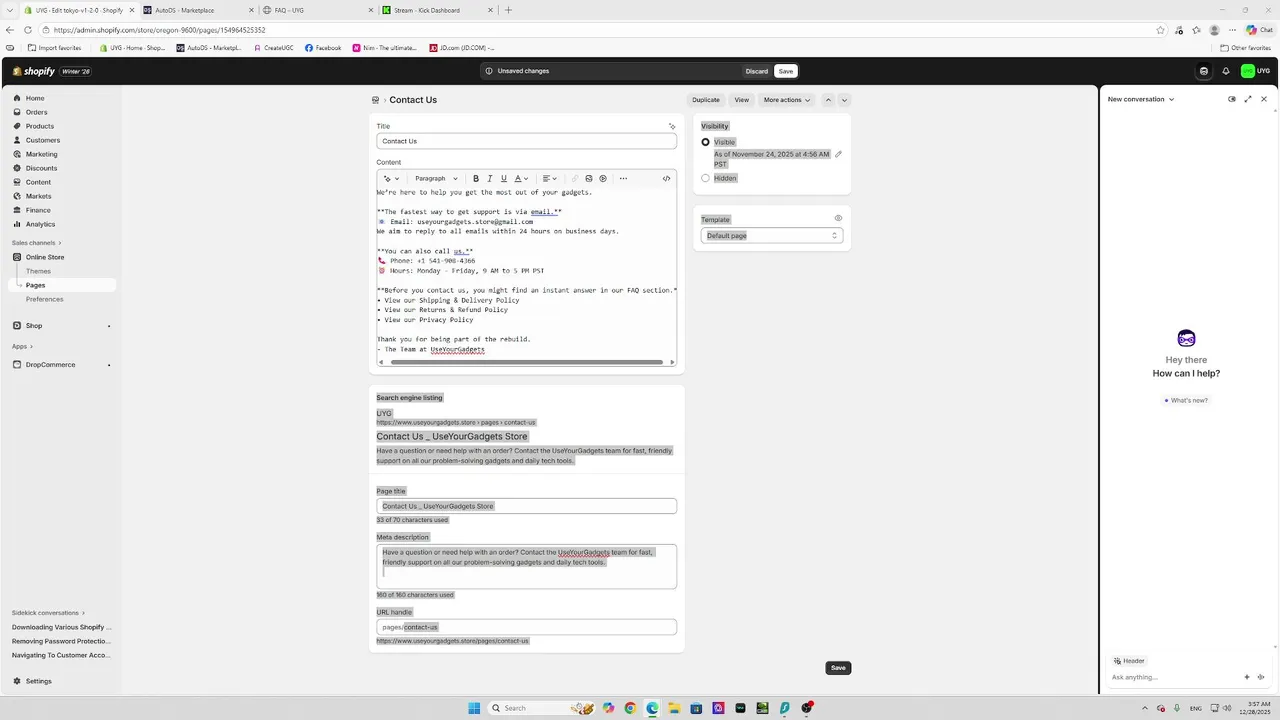The width and height of the screenshot is (1280, 720).
Task: Go to the previous page with the up arrow
Action: tap(828, 100)
